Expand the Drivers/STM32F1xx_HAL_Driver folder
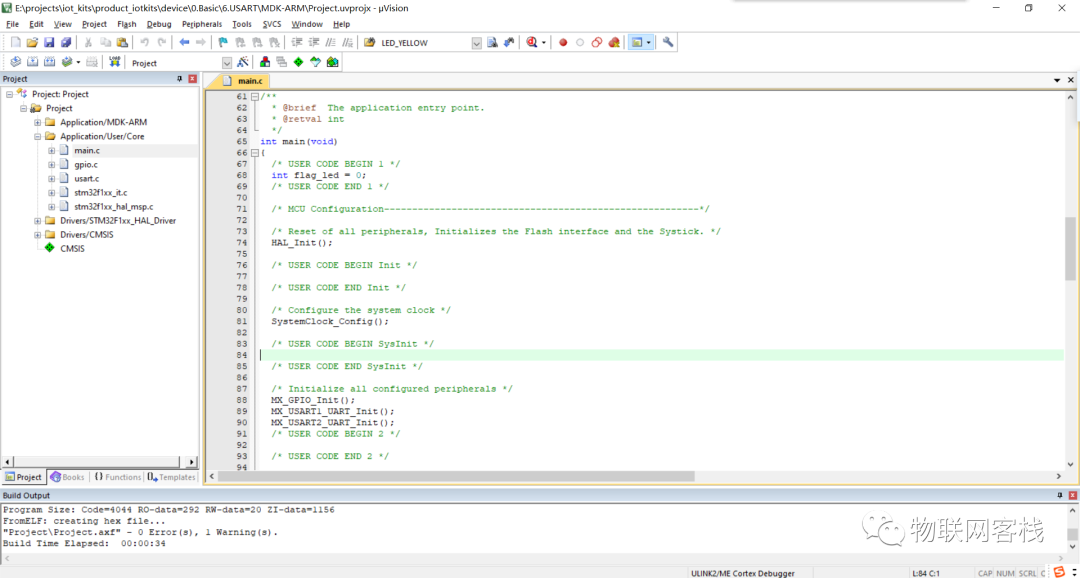1080x578 pixels. pos(37,220)
